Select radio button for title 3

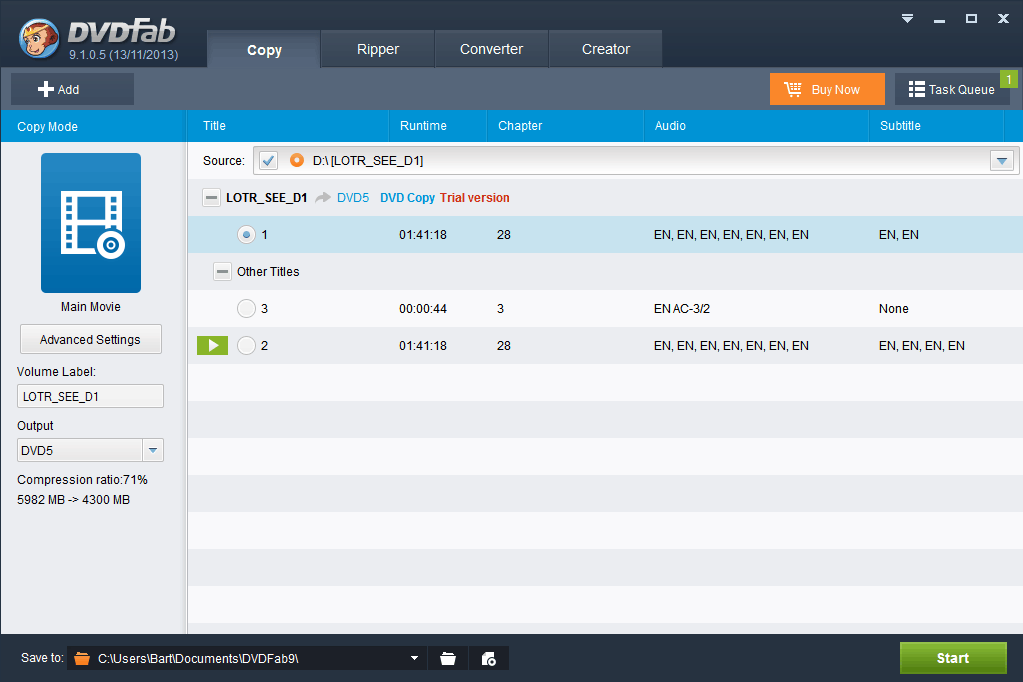[246, 308]
